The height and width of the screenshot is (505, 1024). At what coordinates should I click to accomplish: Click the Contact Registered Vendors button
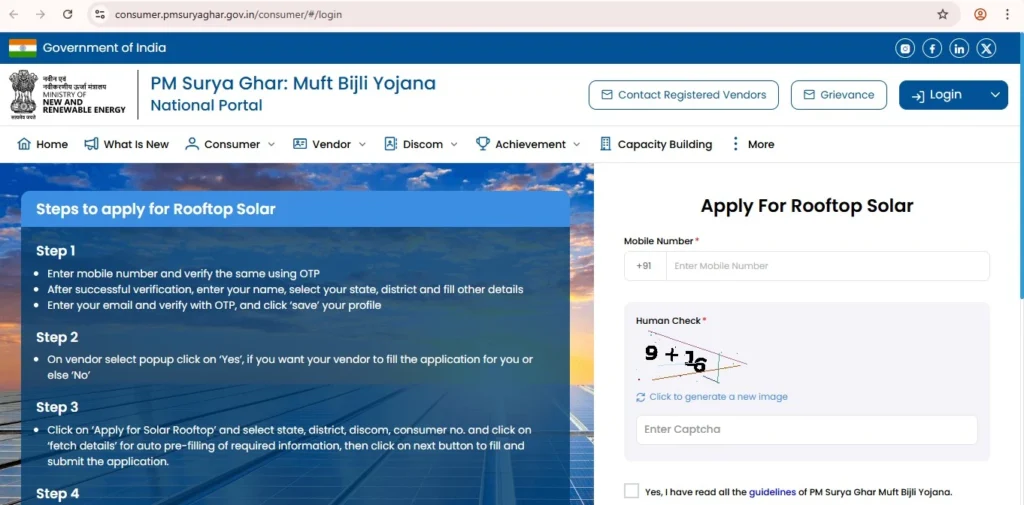coord(683,95)
